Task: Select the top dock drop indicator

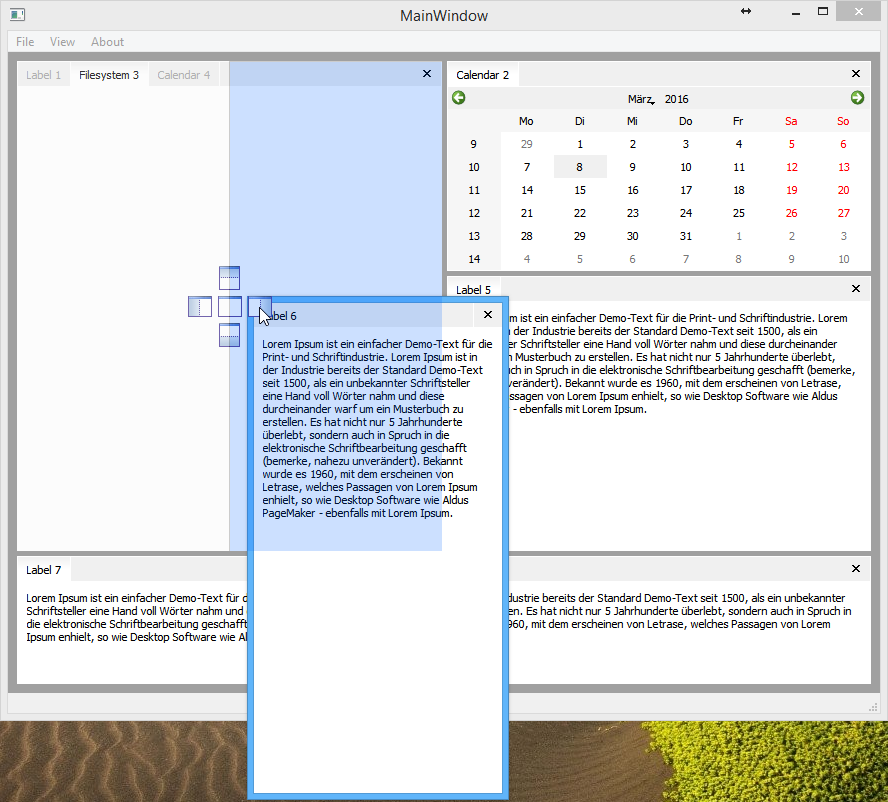Action: [x=229, y=278]
